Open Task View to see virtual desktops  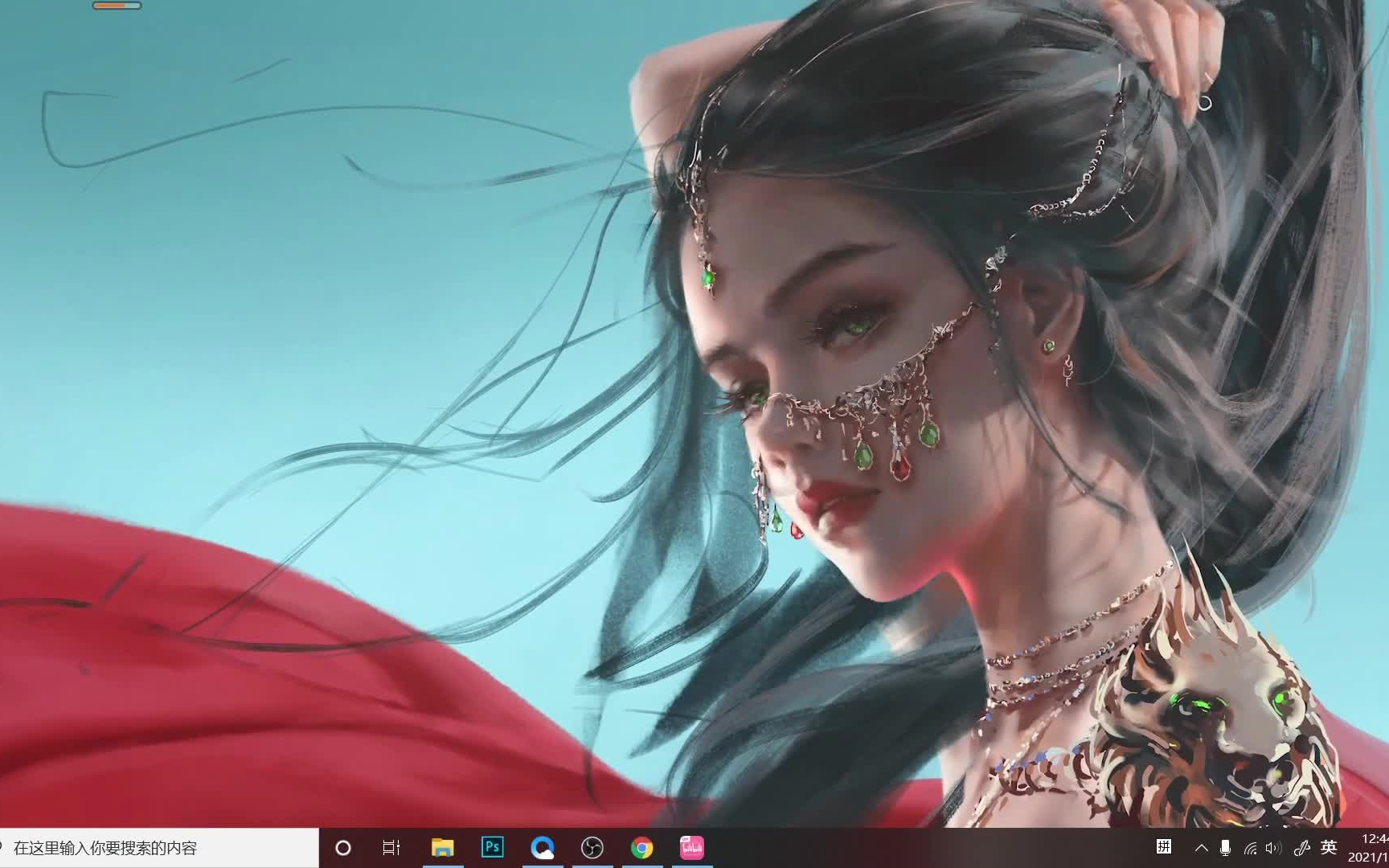pos(391,847)
